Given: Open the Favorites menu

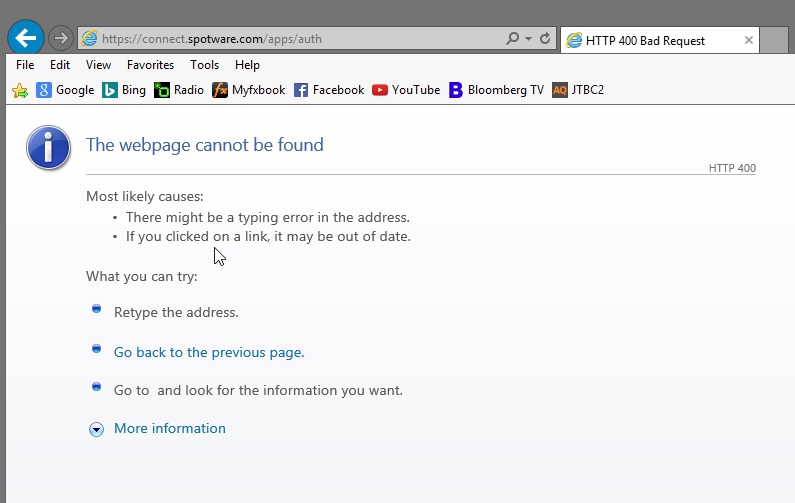Looking at the screenshot, I should coord(150,65).
